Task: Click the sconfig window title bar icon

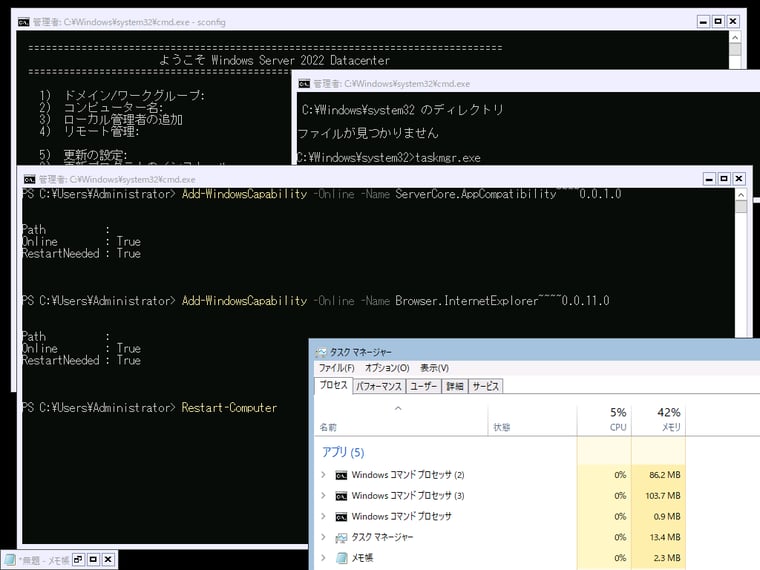Action: click(23, 22)
